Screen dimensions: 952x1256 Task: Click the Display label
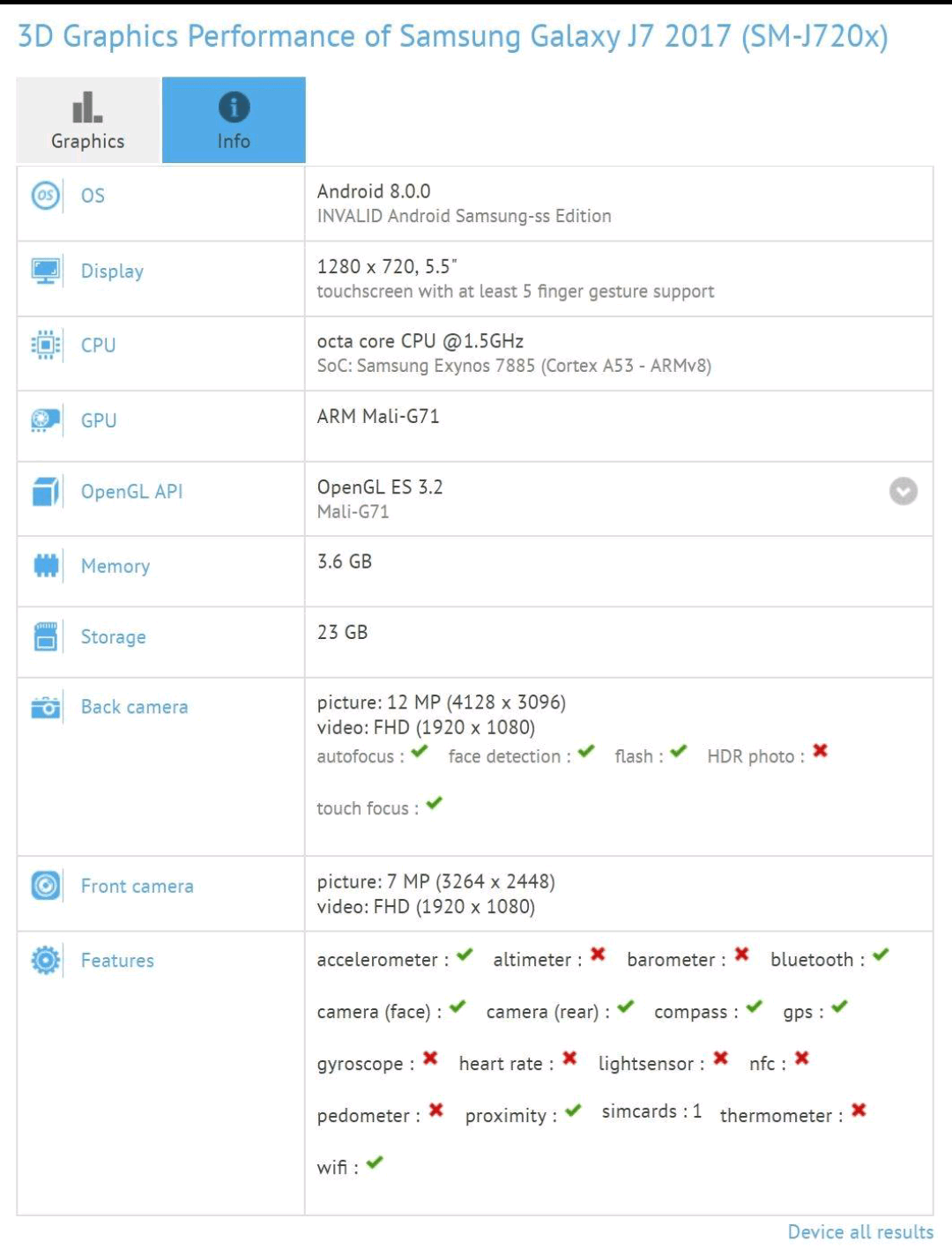click(x=112, y=271)
